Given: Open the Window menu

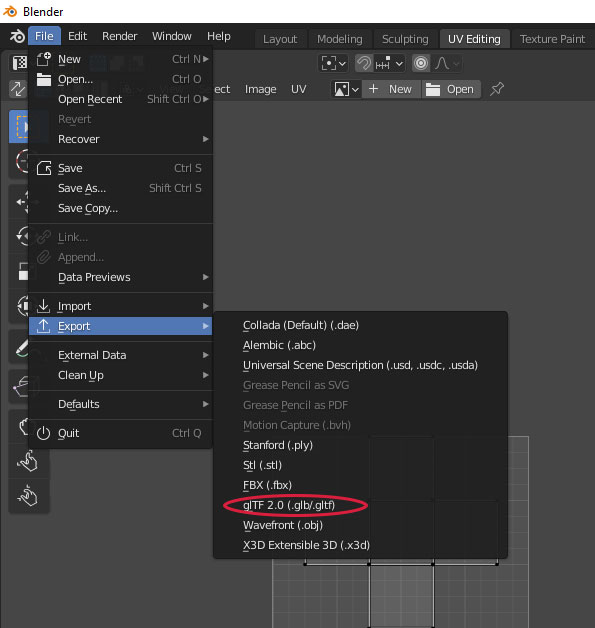Looking at the screenshot, I should point(172,36).
